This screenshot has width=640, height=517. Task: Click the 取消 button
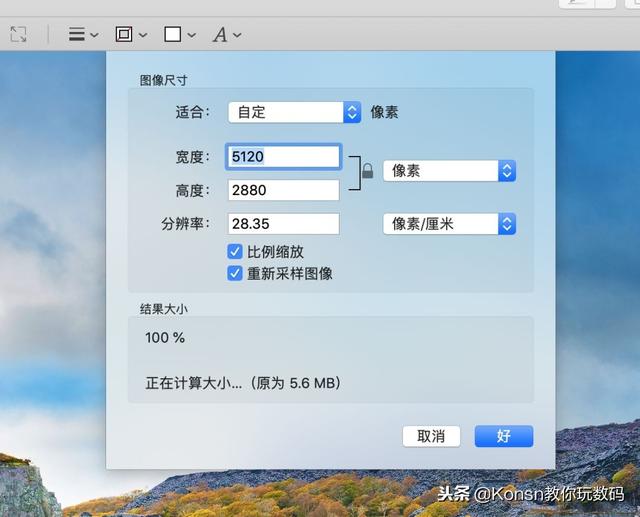coord(431,436)
